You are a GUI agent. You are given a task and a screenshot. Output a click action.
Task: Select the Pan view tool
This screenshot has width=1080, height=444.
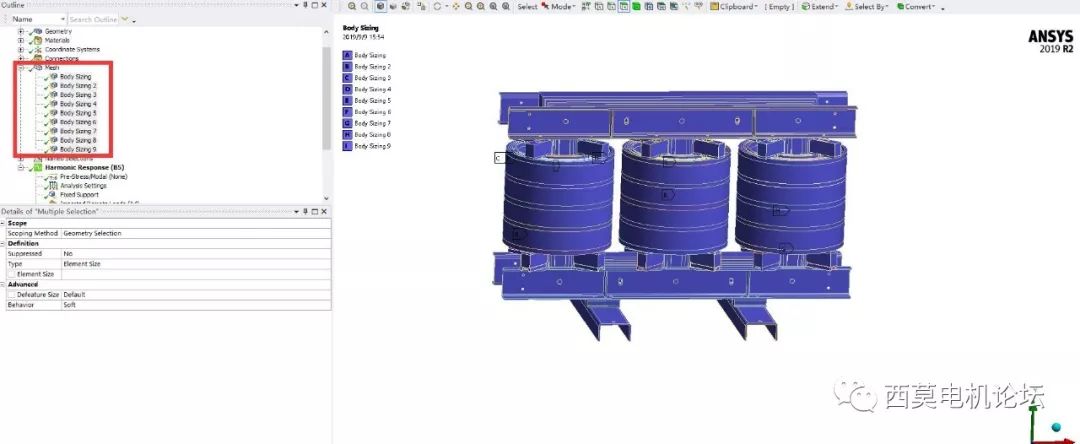pos(456,6)
